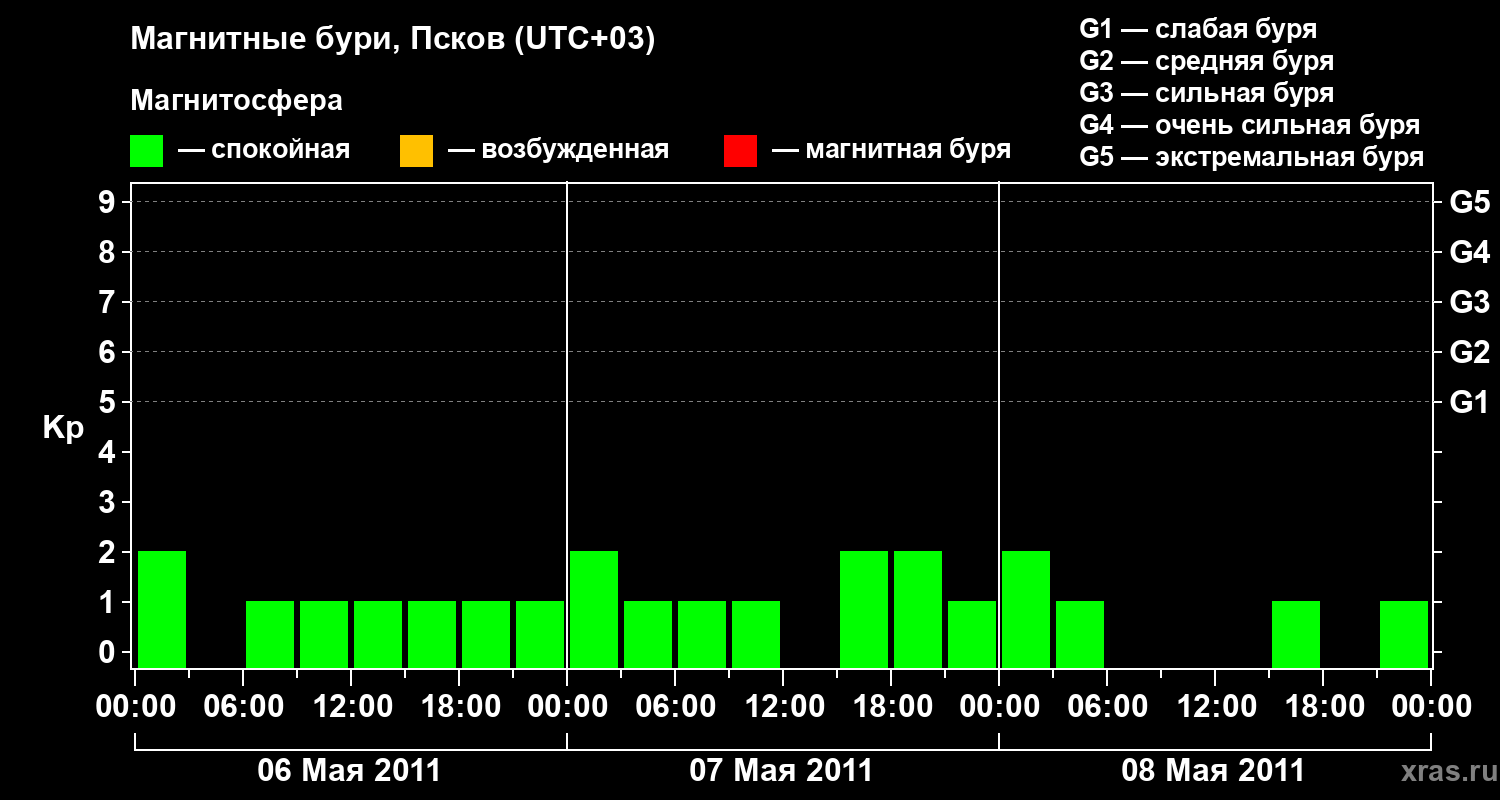Viewport: 1500px width, 800px height.
Task: Click the right-axis 'G1' level label
Action: 1470,402
